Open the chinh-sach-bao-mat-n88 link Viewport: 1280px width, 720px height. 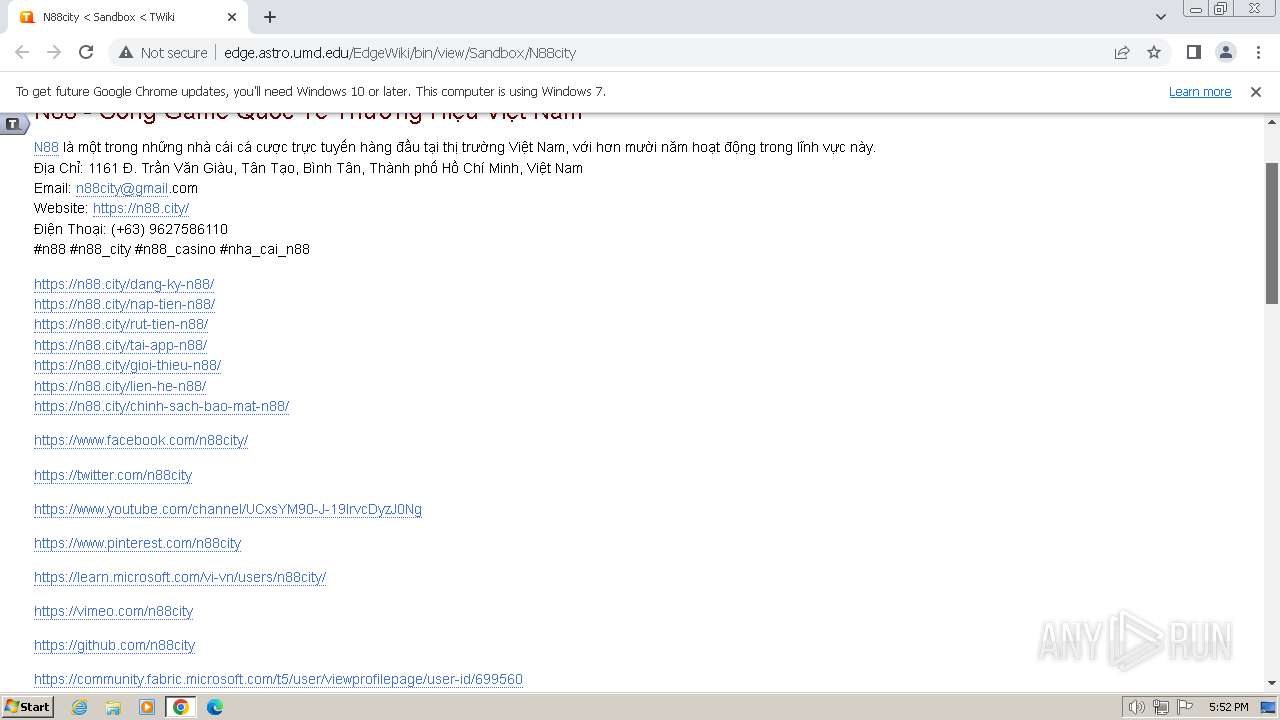point(161,406)
